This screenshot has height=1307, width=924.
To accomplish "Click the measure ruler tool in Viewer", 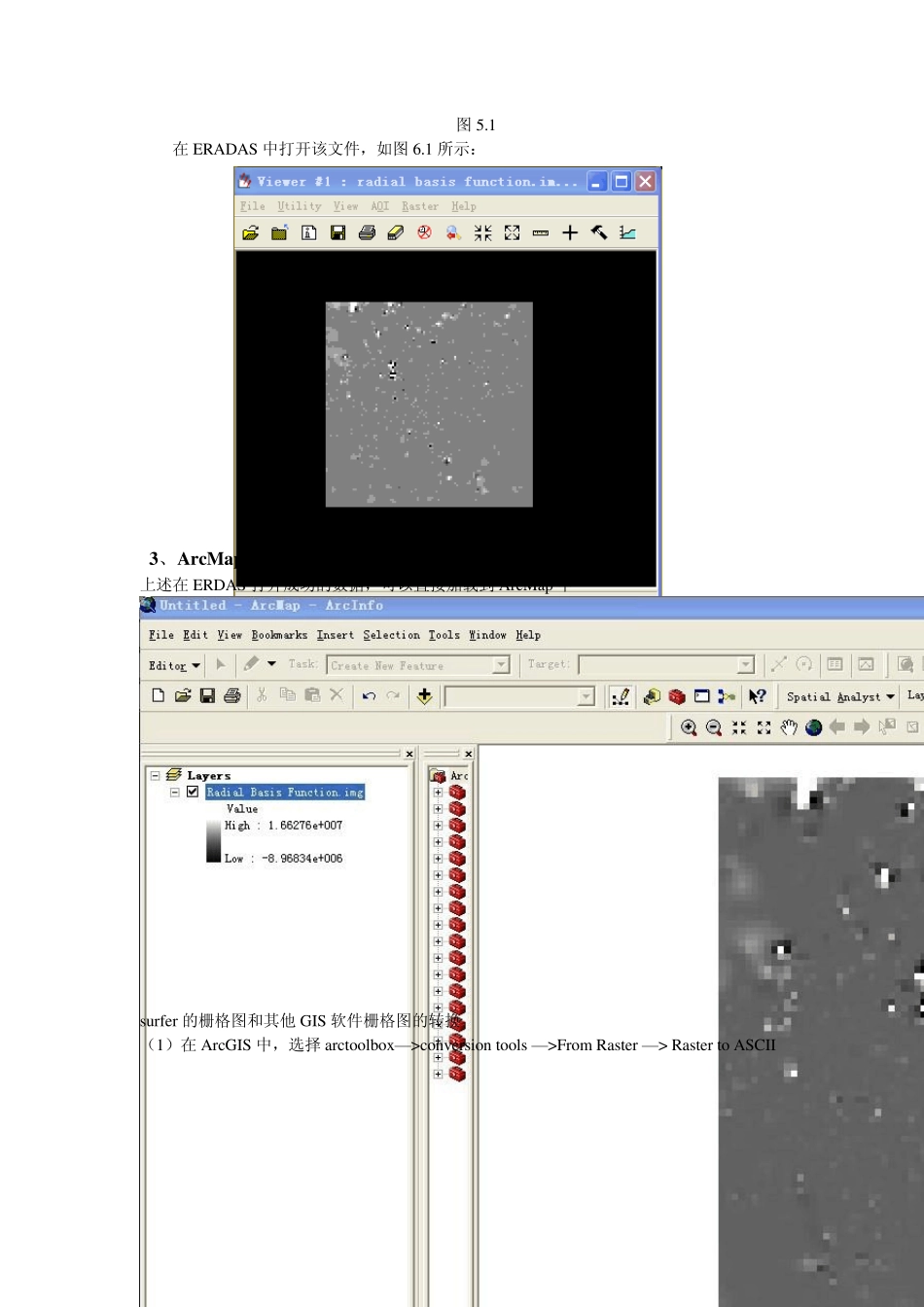I will 541,233.
